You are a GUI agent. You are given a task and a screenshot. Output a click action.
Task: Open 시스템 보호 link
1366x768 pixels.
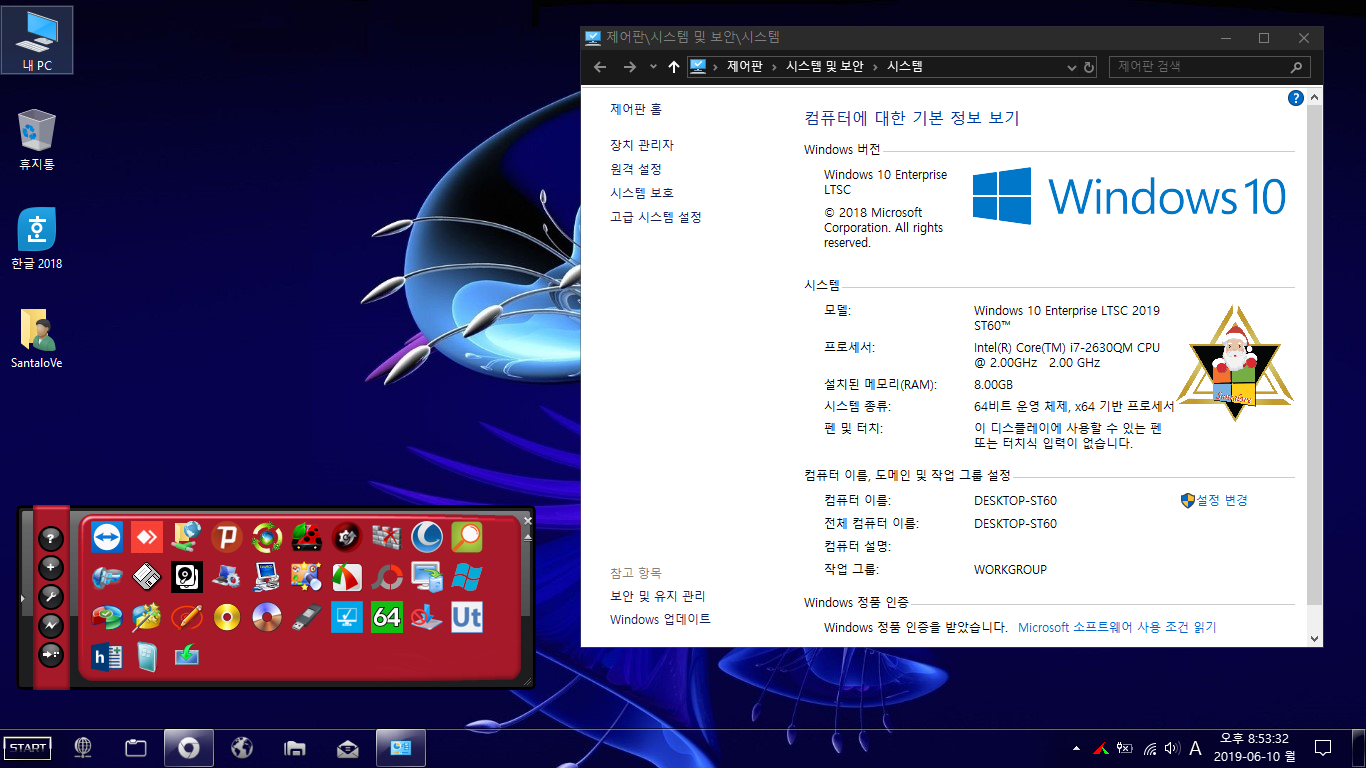pos(642,193)
